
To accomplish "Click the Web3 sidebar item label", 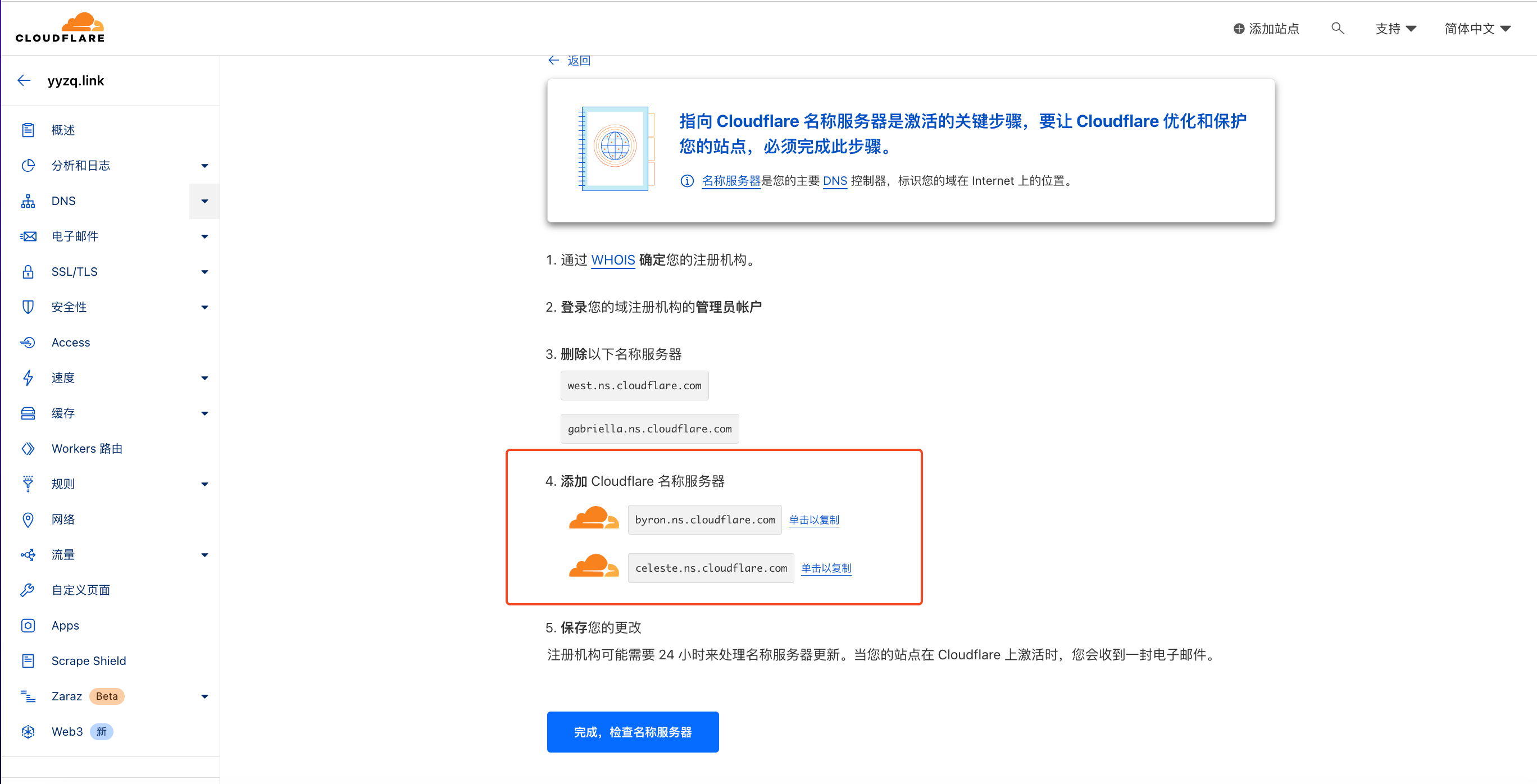I will 67,732.
